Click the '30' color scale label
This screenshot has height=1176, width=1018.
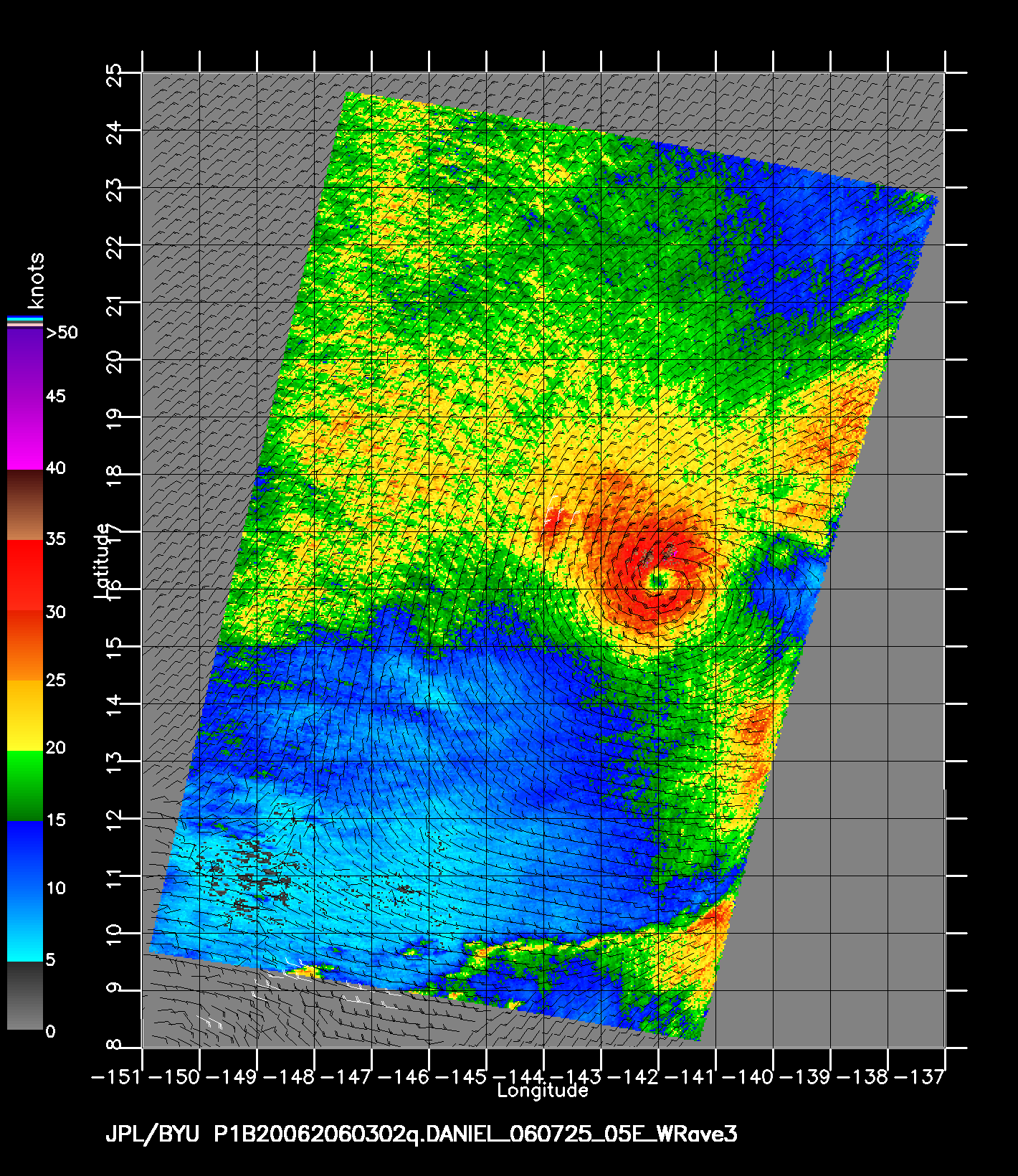coord(56,612)
